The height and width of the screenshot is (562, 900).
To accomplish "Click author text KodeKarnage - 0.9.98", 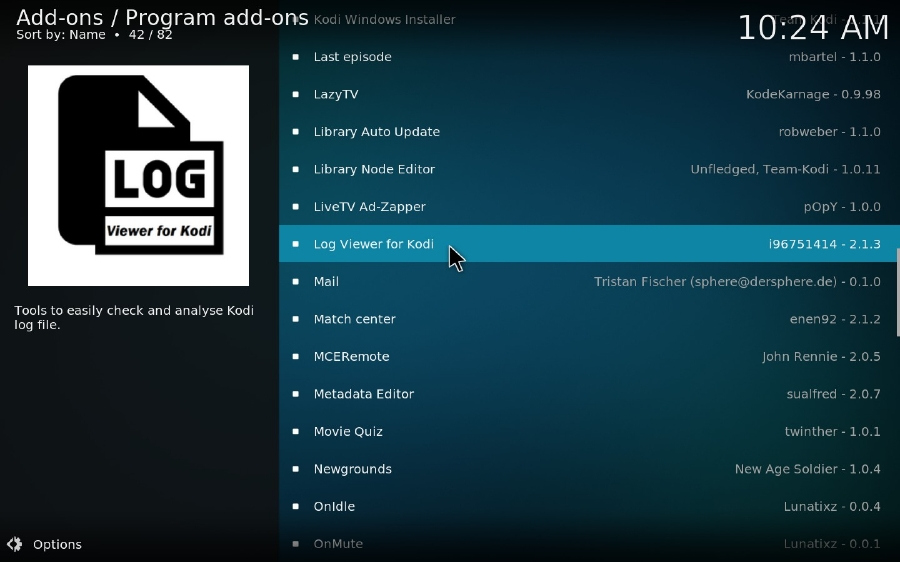I will [813, 94].
